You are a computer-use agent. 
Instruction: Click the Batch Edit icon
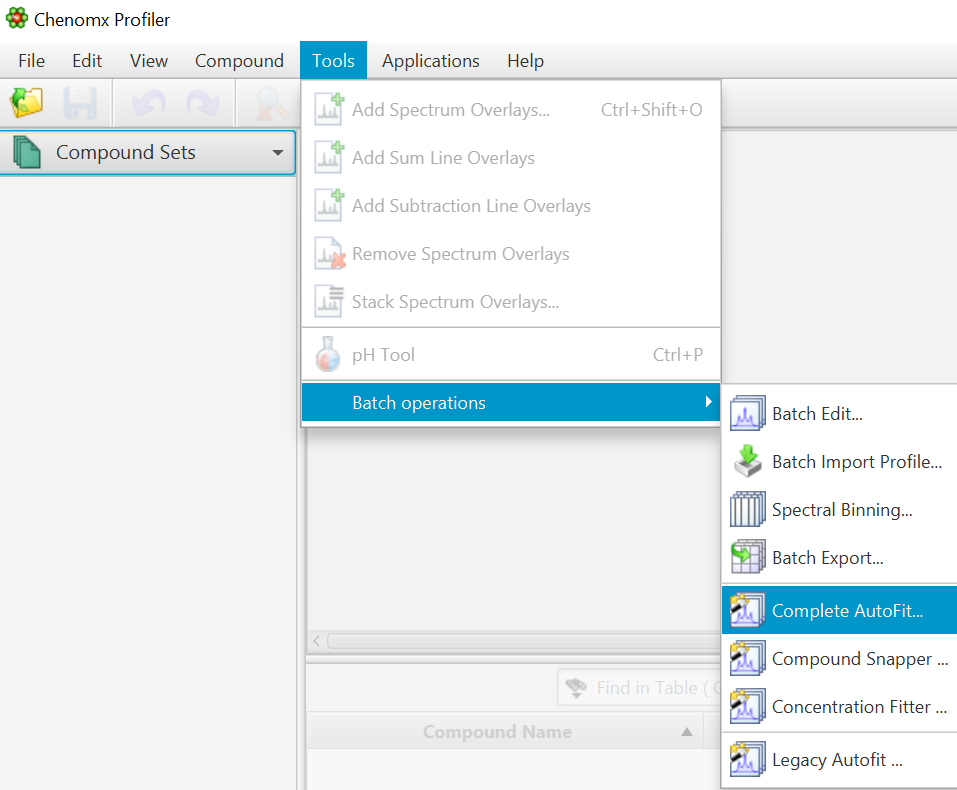747,413
